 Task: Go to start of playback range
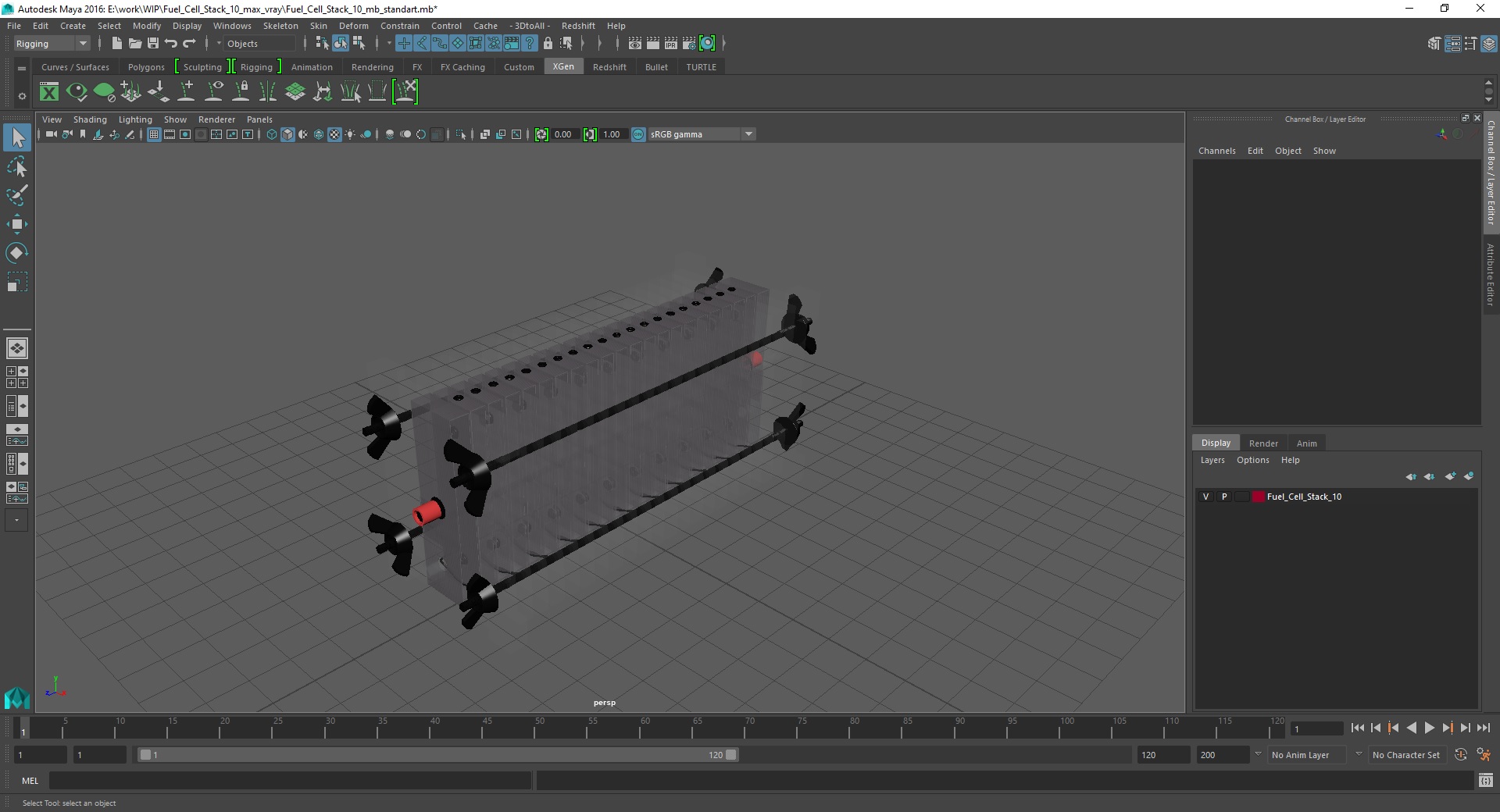pos(1358,728)
